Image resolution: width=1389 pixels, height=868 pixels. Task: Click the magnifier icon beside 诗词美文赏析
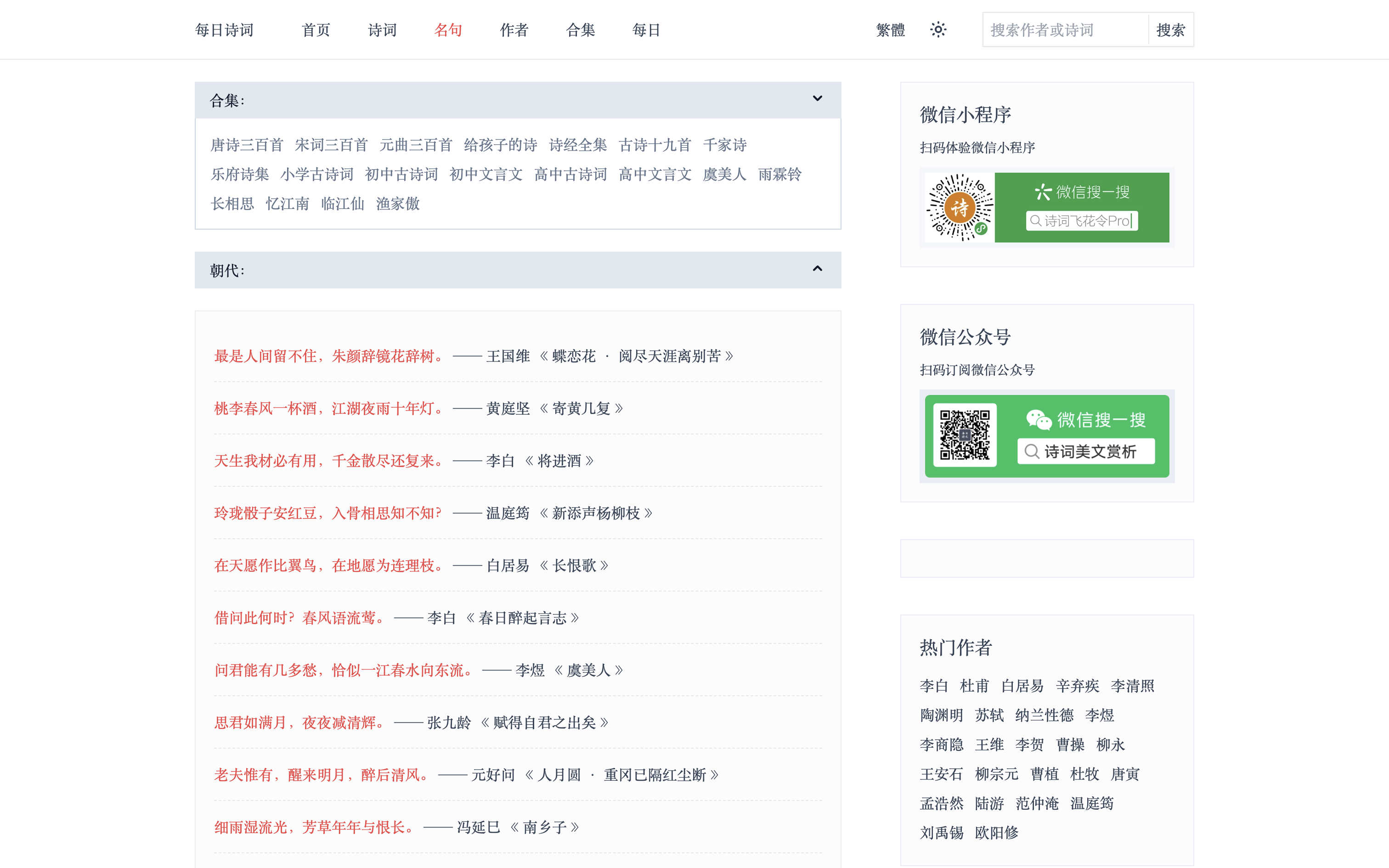point(1032,452)
